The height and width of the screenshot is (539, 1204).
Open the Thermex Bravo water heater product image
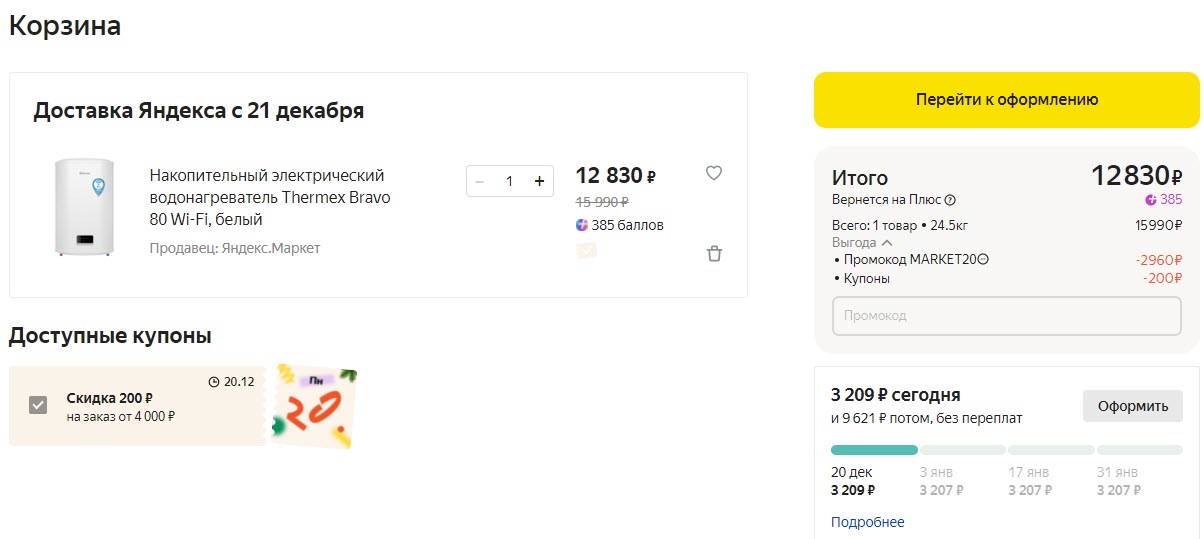pyautogui.click(x=84, y=207)
